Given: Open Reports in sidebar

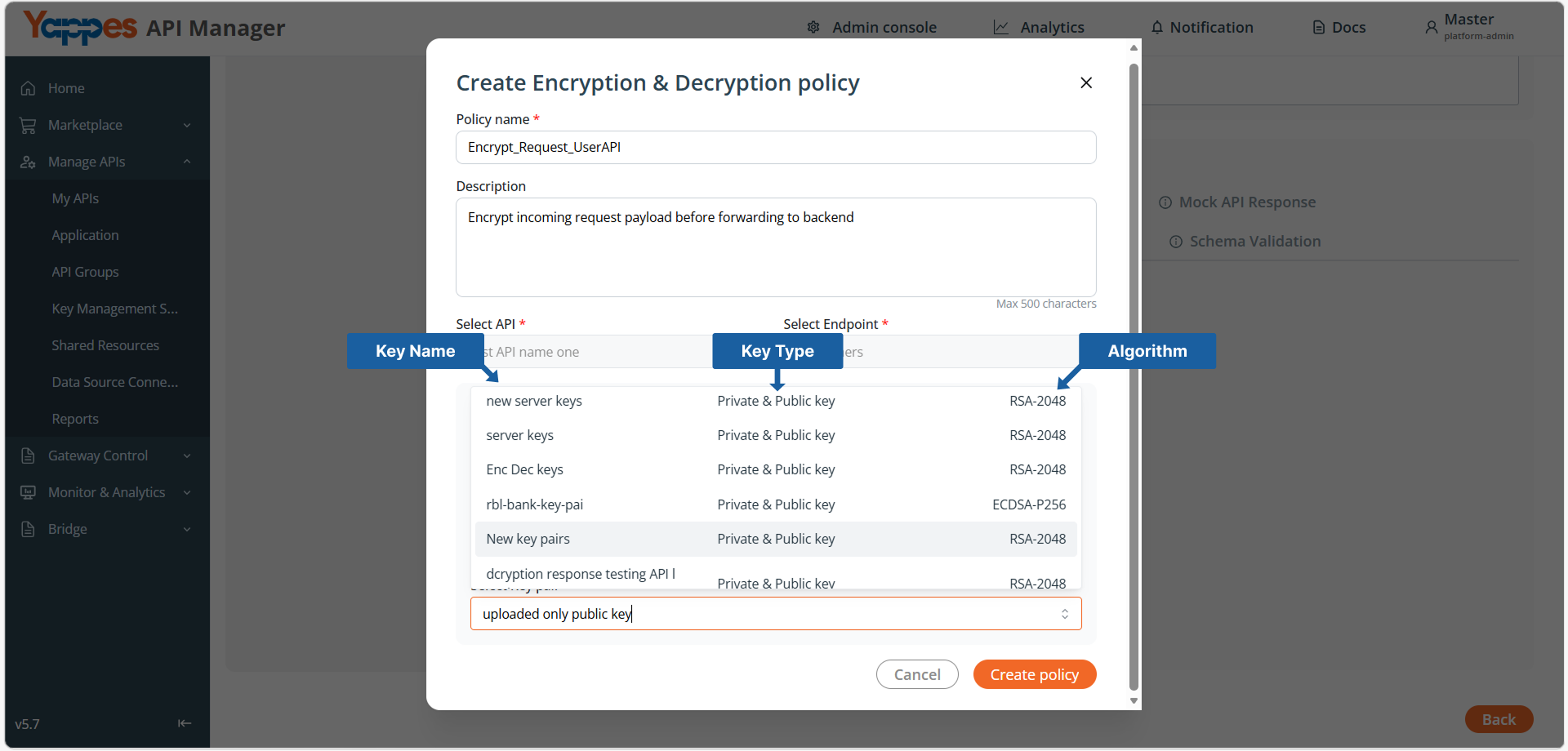Looking at the screenshot, I should click(75, 419).
